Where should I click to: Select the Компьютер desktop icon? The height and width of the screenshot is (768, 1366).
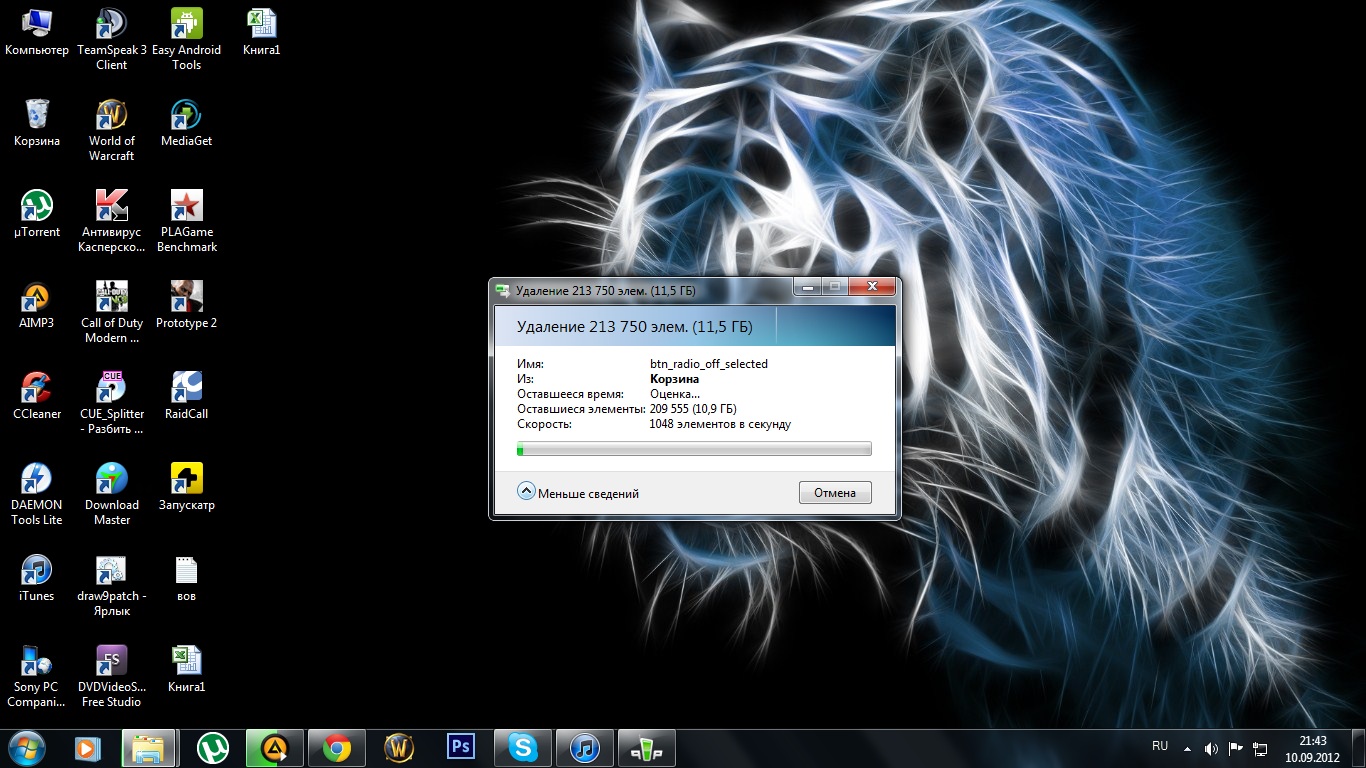point(37,32)
